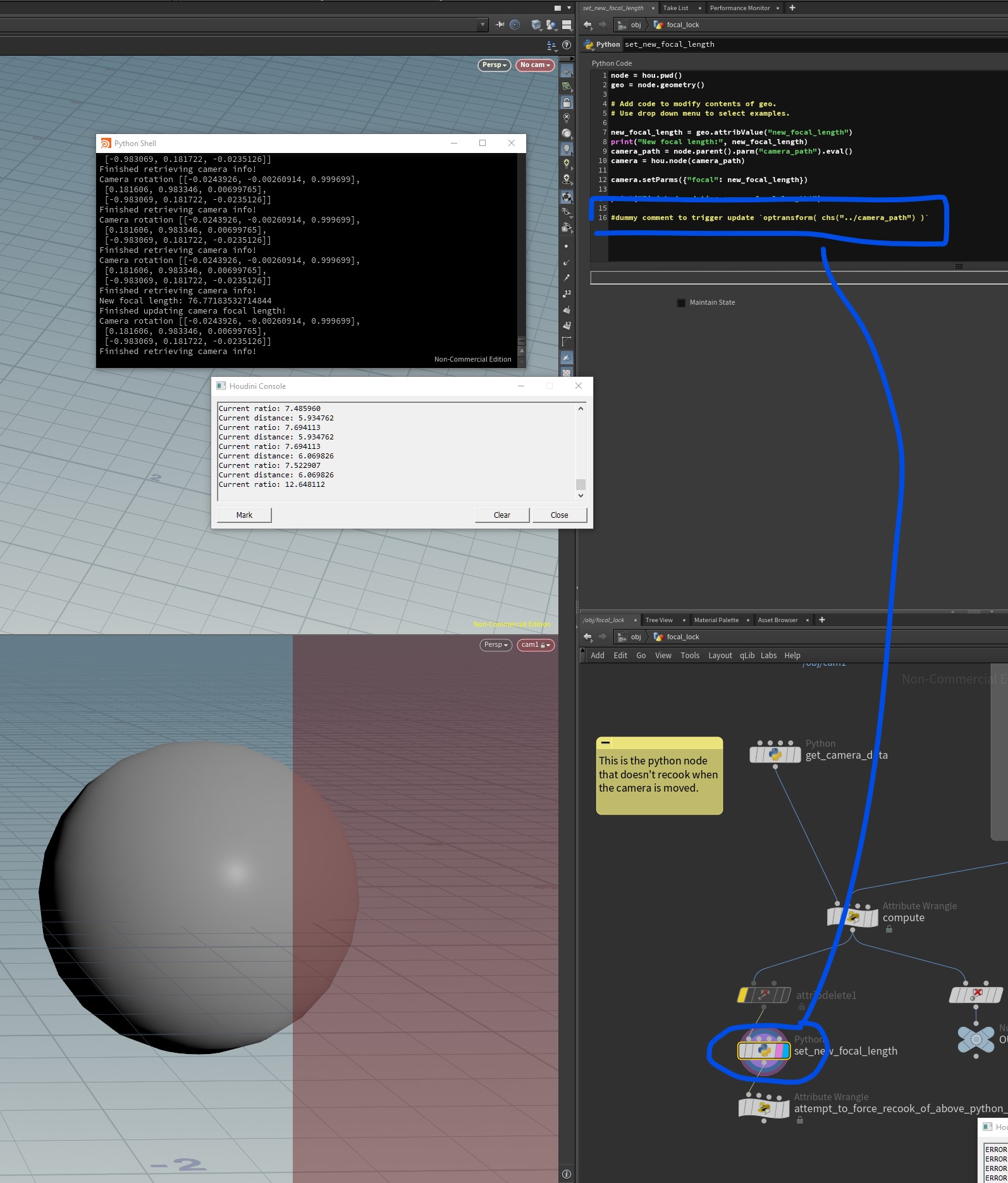Click the Python Shell vertical scrollbar
This screenshot has width=1008, height=1183.
click(x=522, y=259)
